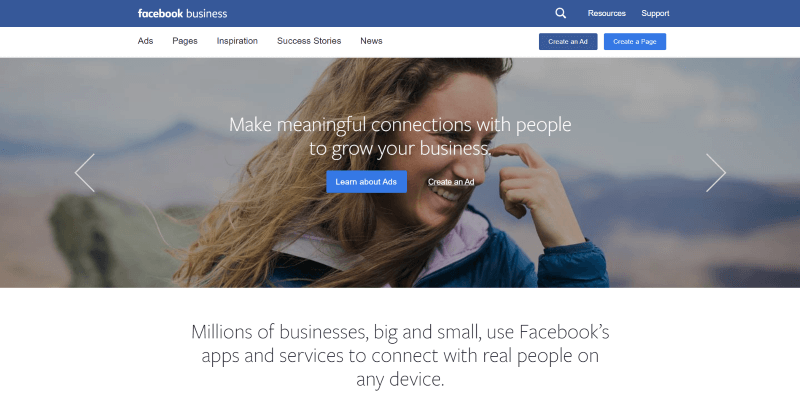Click the empty area of the blue header bar

click(x=388, y=13)
